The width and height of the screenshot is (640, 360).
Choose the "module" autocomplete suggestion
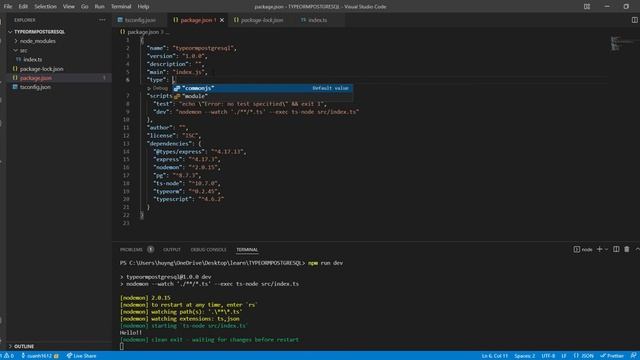[x=262, y=96]
